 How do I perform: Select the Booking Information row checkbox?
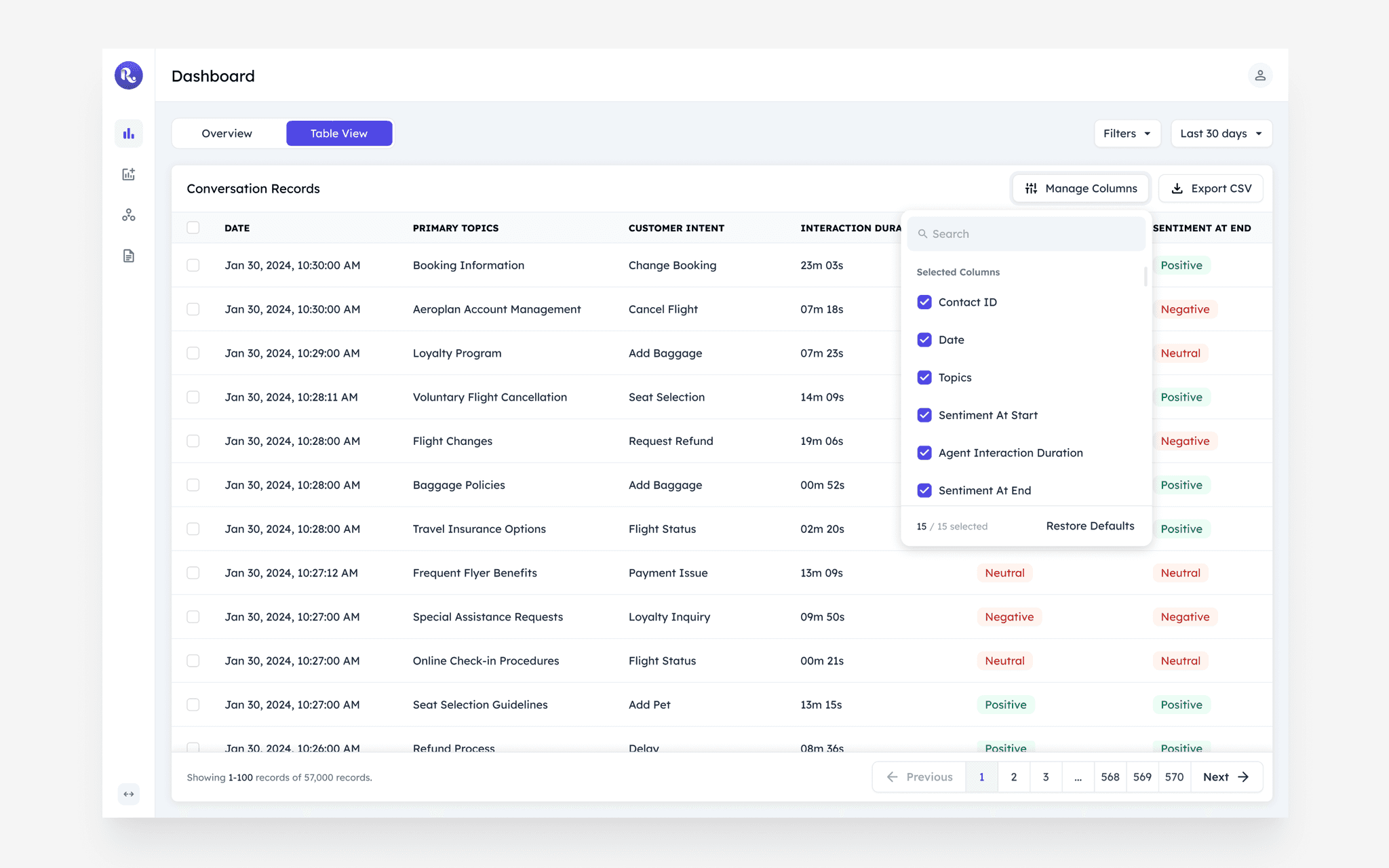(x=193, y=265)
